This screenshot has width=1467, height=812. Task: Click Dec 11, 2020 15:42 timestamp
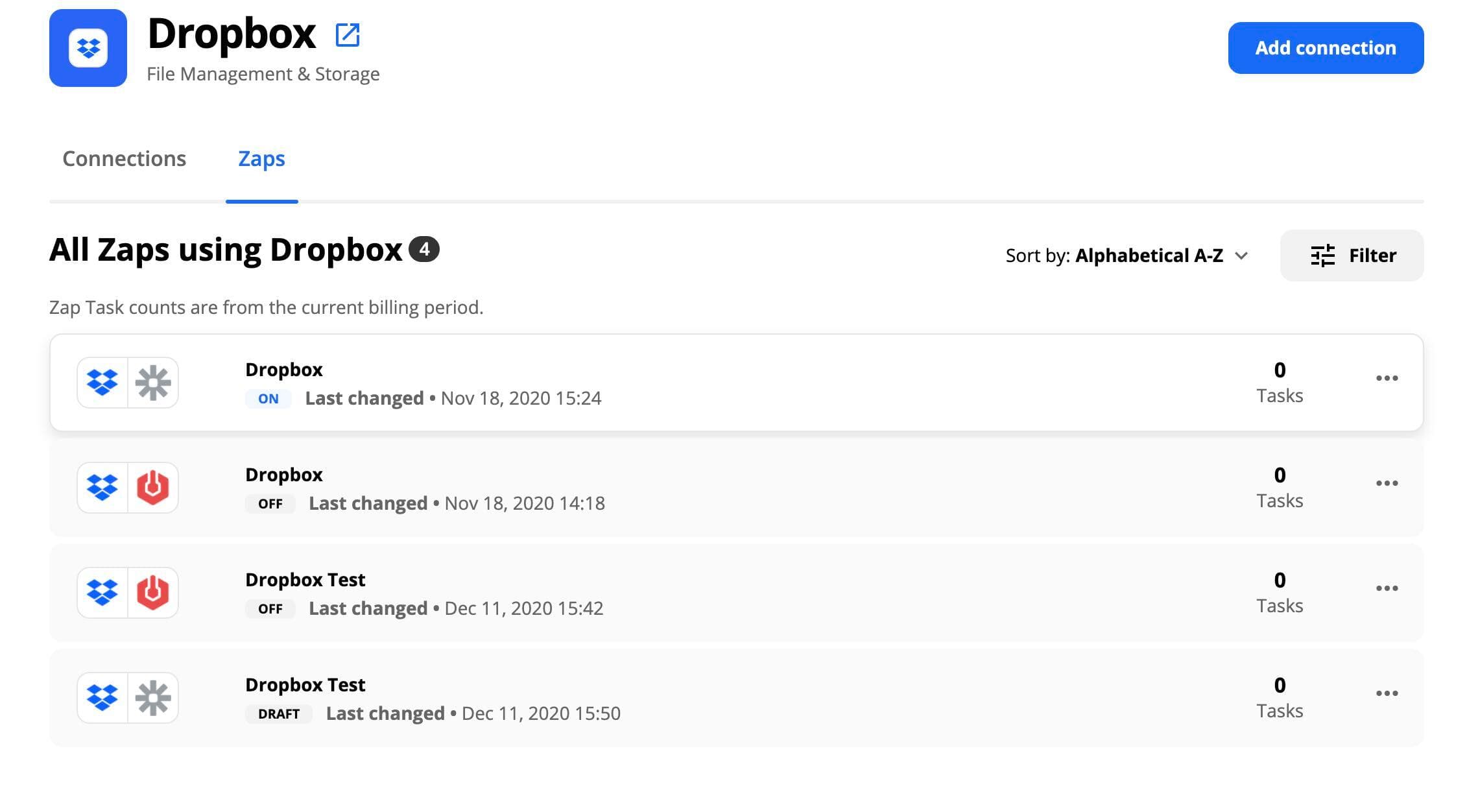(x=524, y=608)
